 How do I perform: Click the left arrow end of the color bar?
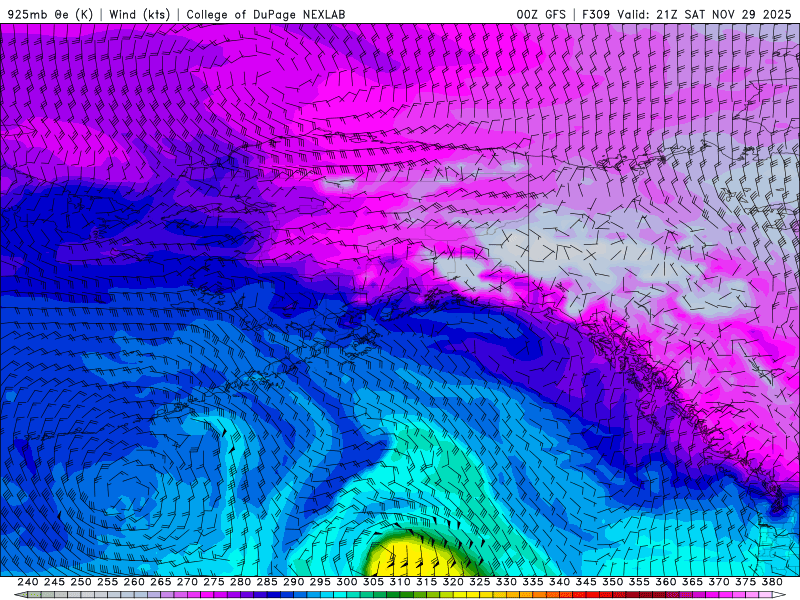click(x=20, y=595)
